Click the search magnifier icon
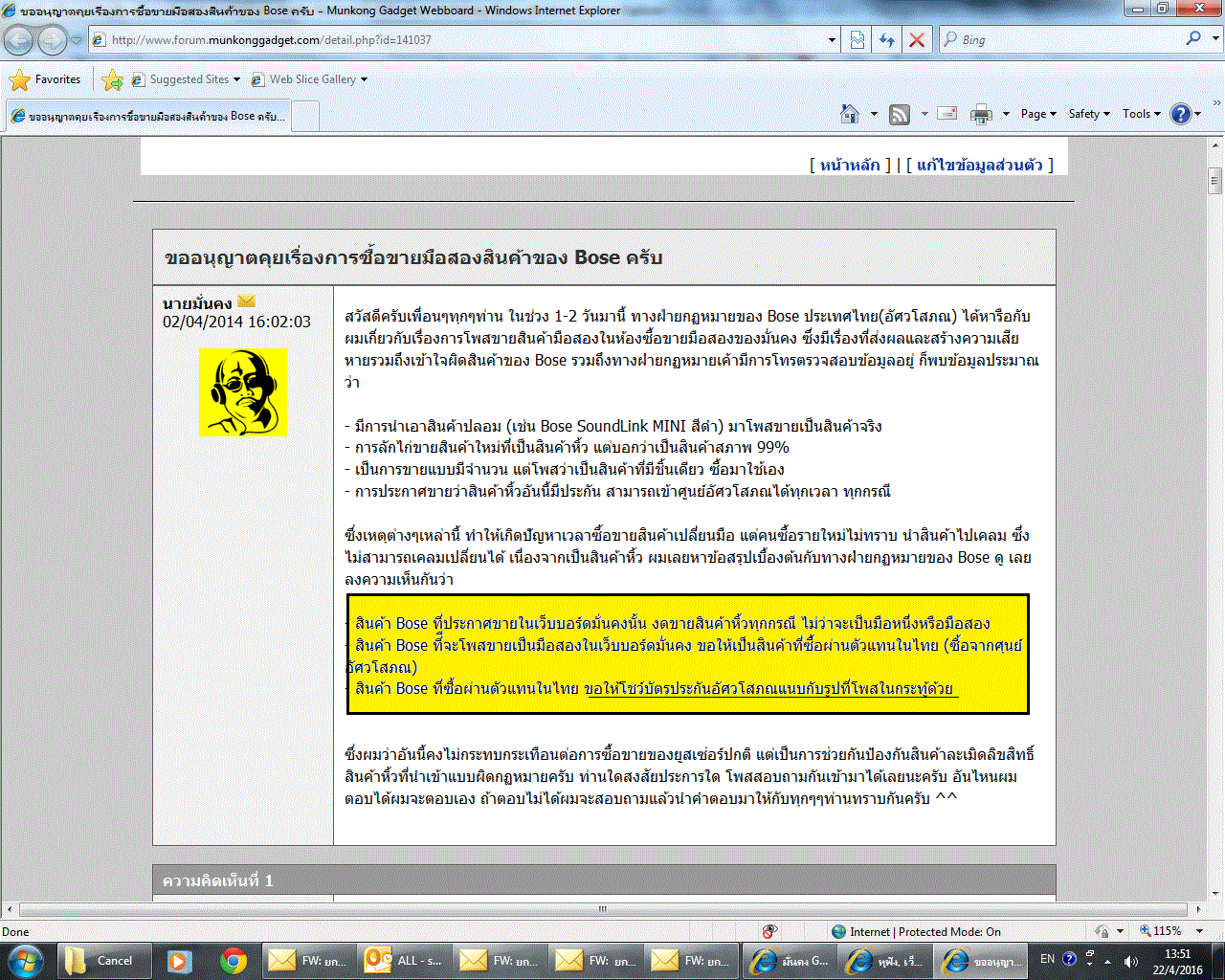Image resolution: width=1225 pixels, height=980 pixels. (1193, 39)
